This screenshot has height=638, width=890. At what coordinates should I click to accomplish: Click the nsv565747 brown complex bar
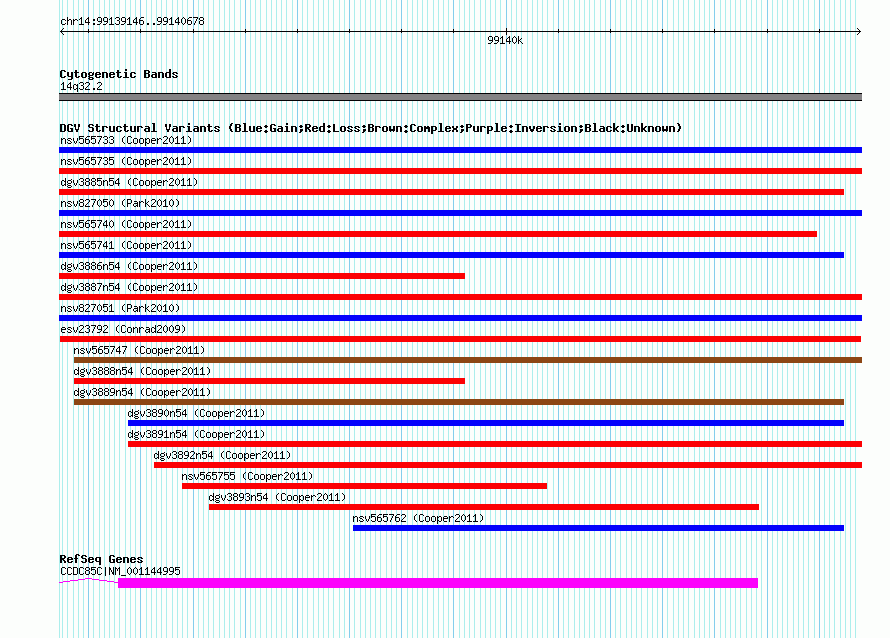click(468, 360)
